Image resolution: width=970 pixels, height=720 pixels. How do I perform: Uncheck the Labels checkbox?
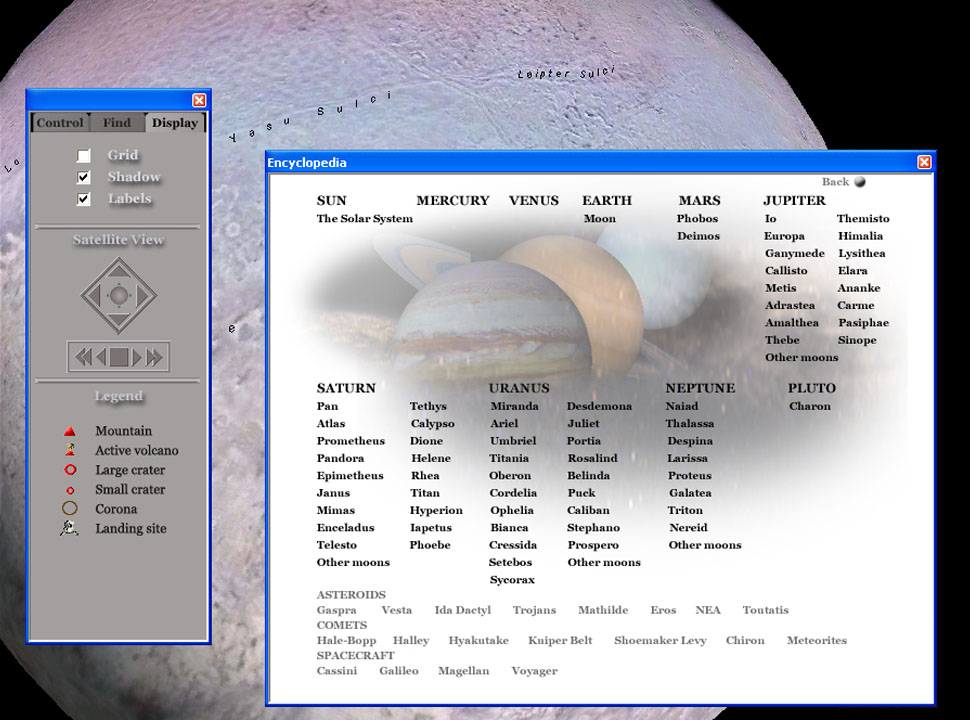(84, 199)
